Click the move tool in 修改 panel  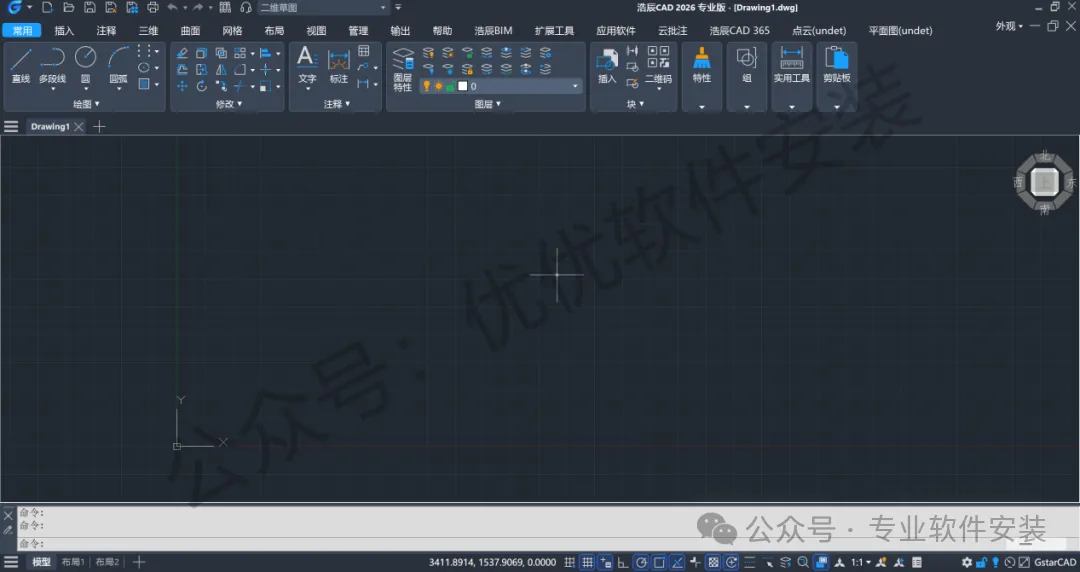click(x=182, y=86)
